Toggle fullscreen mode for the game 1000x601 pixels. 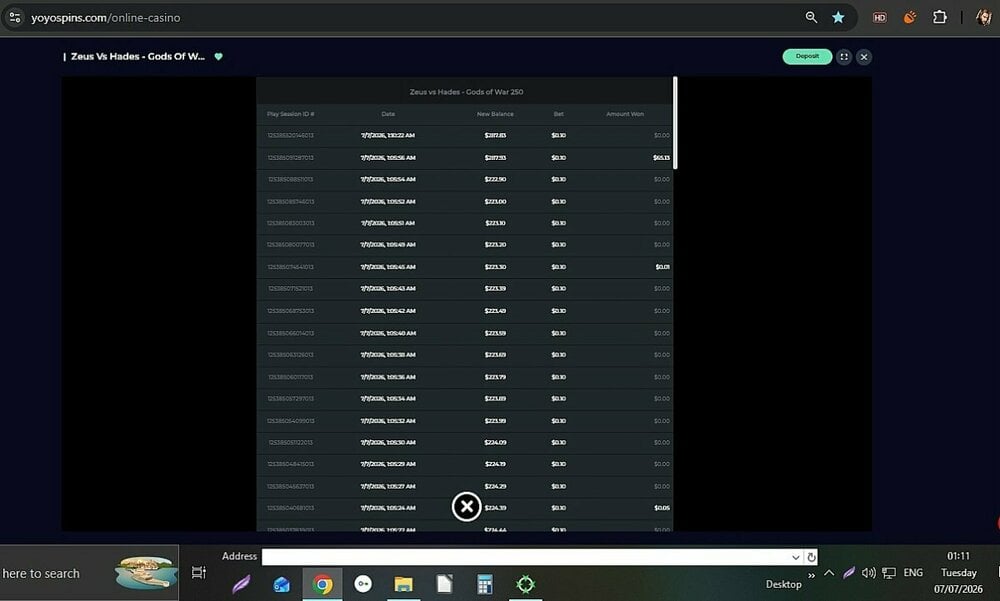pyautogui.click(x=844, y=57)
